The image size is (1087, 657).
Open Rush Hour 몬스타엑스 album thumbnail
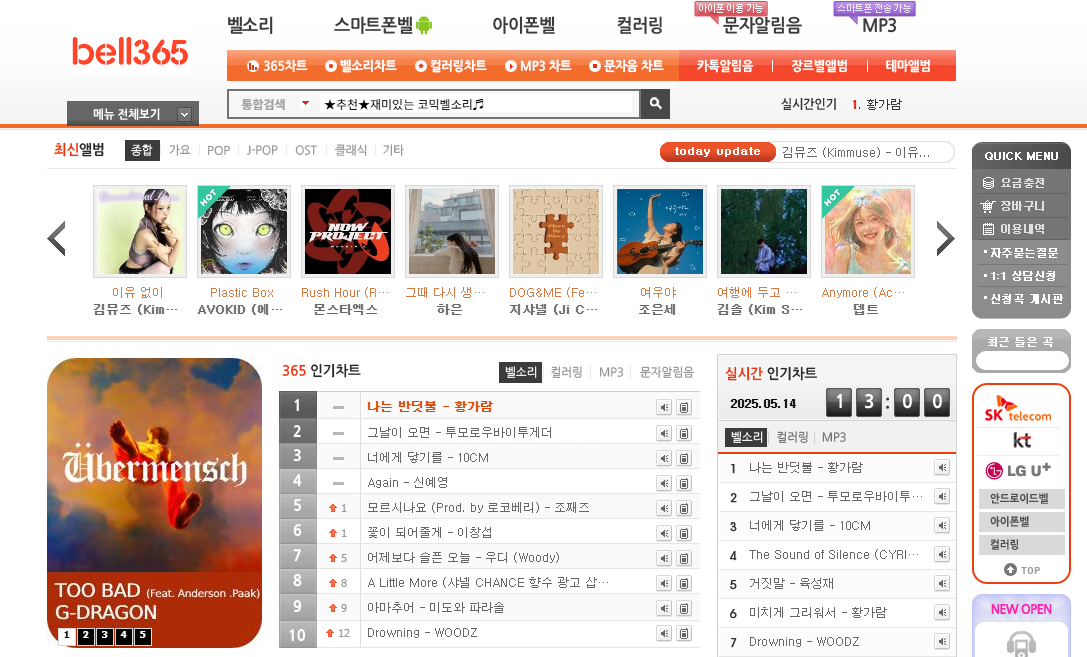(x=347, y=231)
